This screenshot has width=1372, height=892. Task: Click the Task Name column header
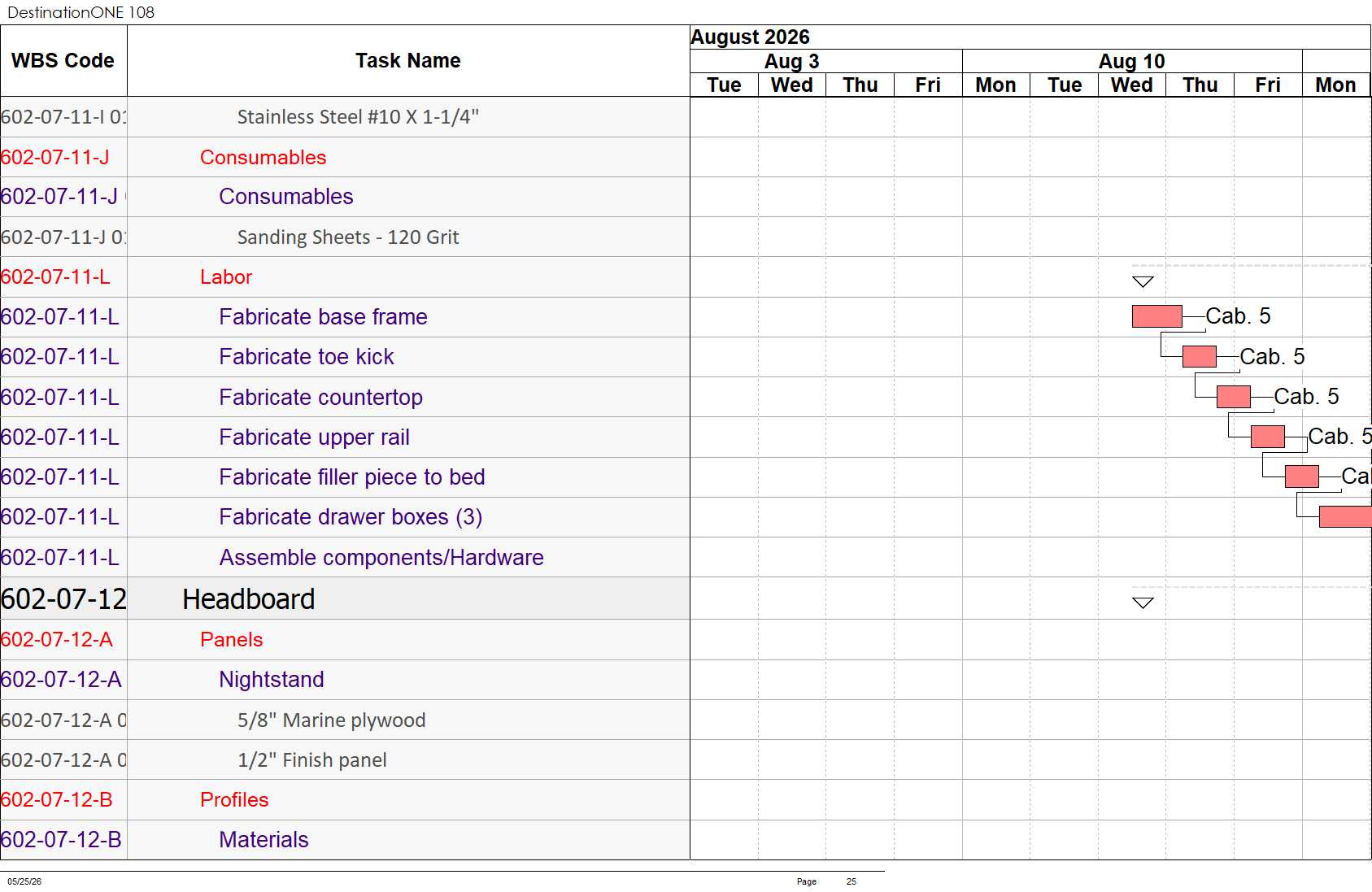tap(408, 61)
